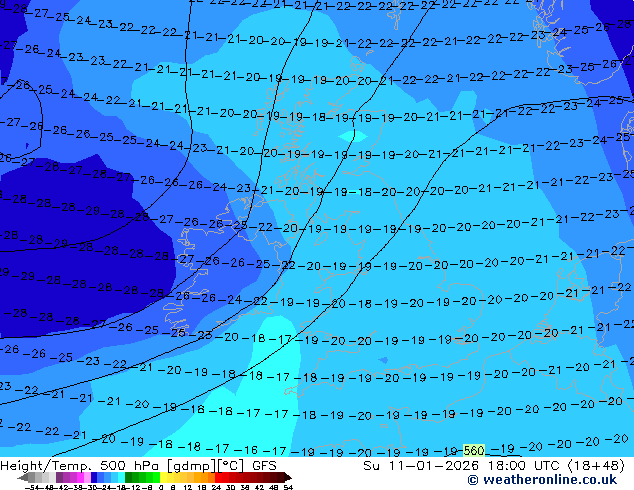Click the dark purple legend swatch at -42
Viewport: 634px width, 490px height.
[59, 477]
